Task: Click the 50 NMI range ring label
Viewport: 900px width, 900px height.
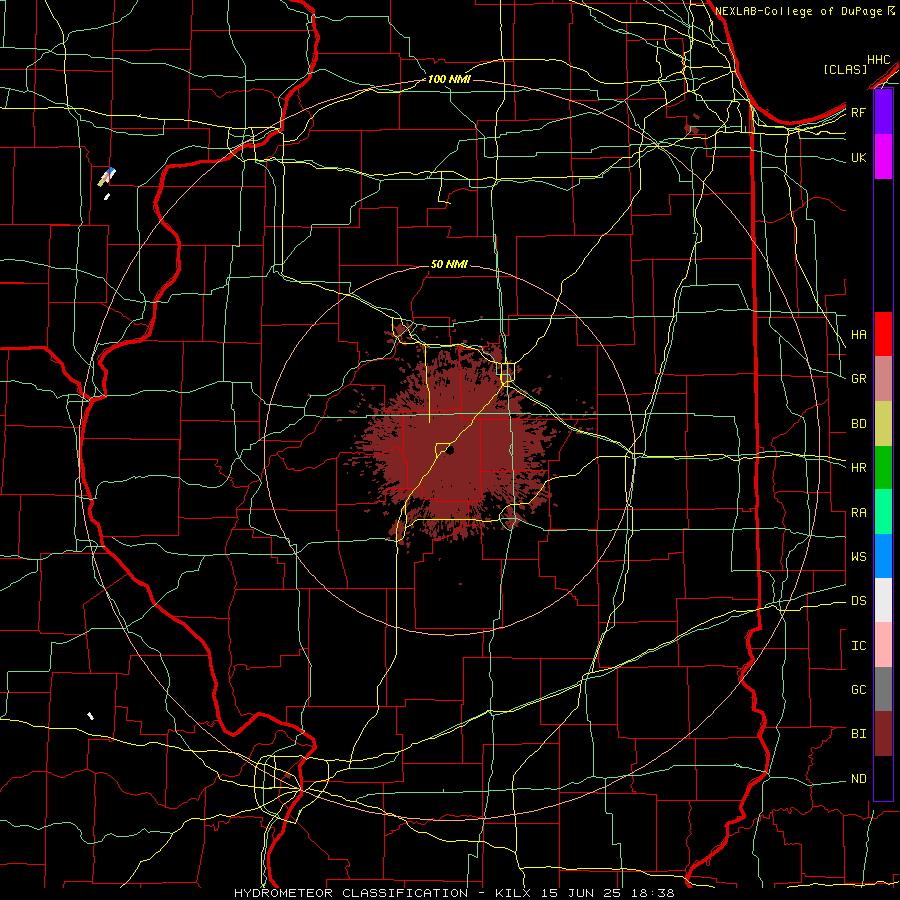Action: (449, 264)
